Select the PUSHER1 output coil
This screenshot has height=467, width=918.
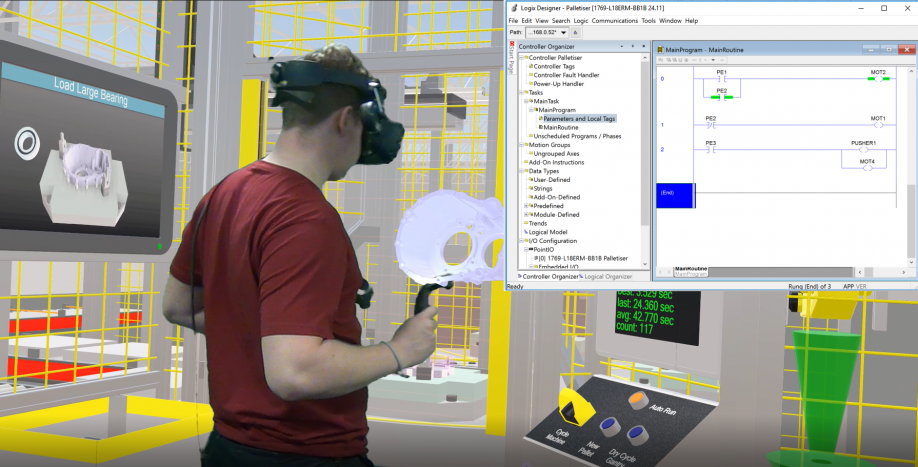864,150
